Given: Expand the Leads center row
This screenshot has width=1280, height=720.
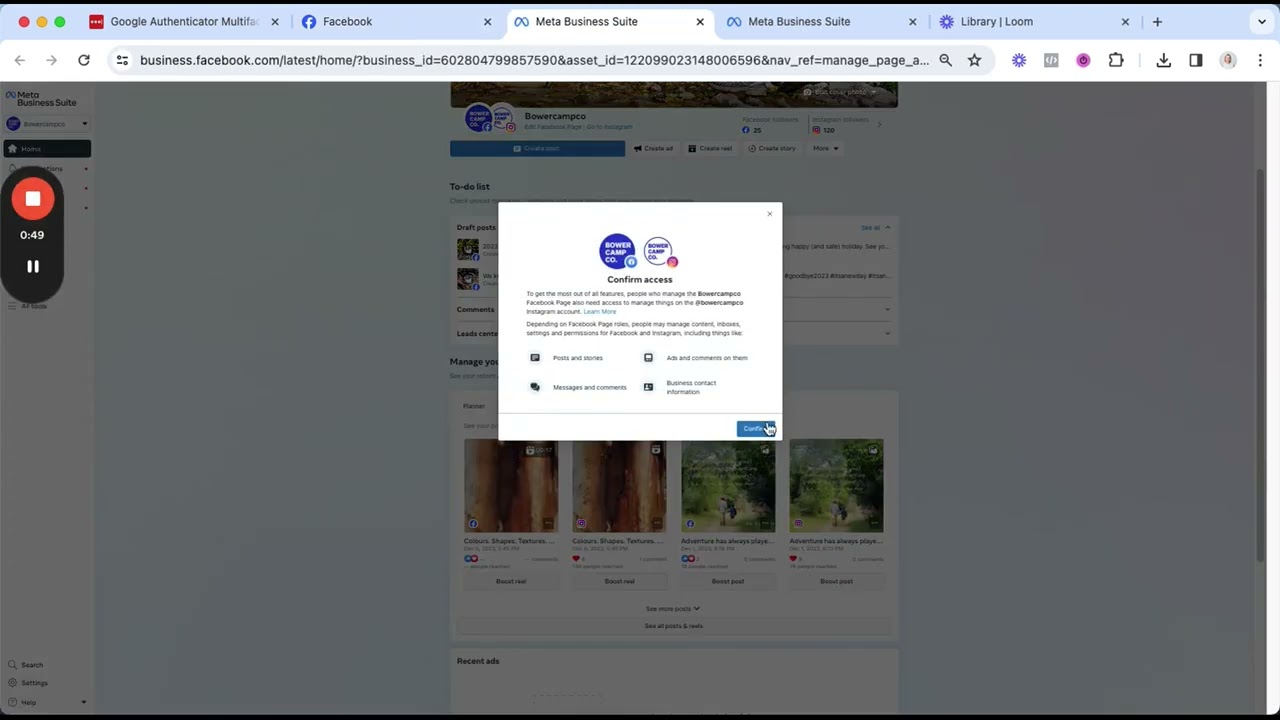Looking at the screenshot, I should 673,333.
